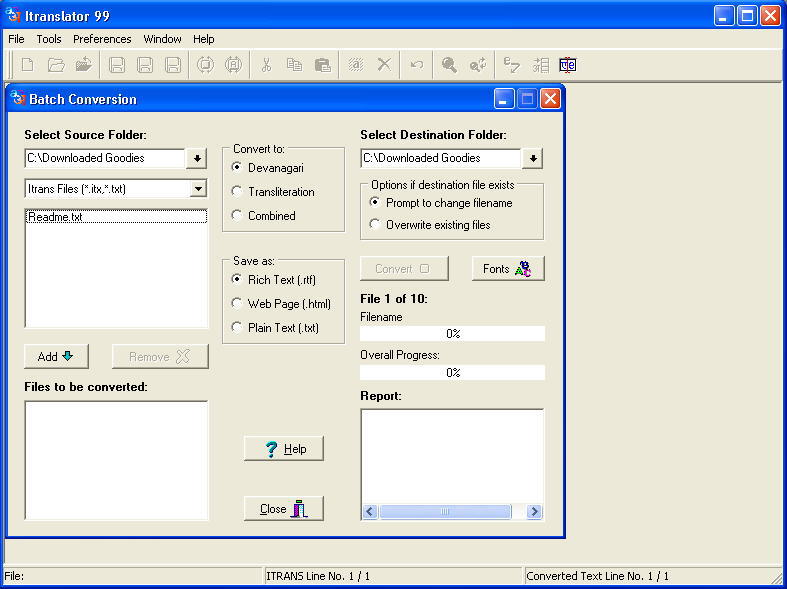
Task: Select Rich Text (.rtf) save format
Action: [274, 279]
